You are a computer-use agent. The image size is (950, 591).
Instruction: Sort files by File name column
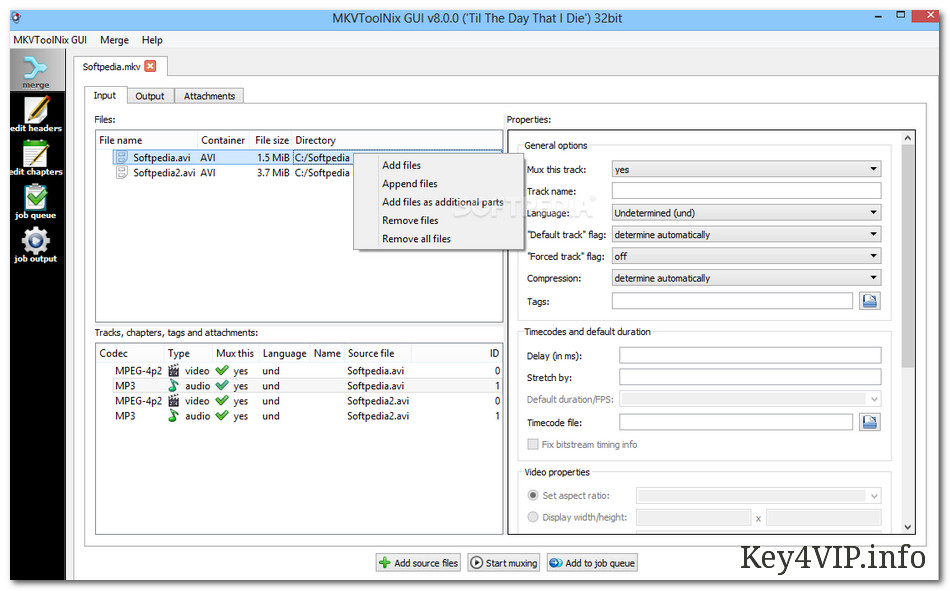(147, 140)
